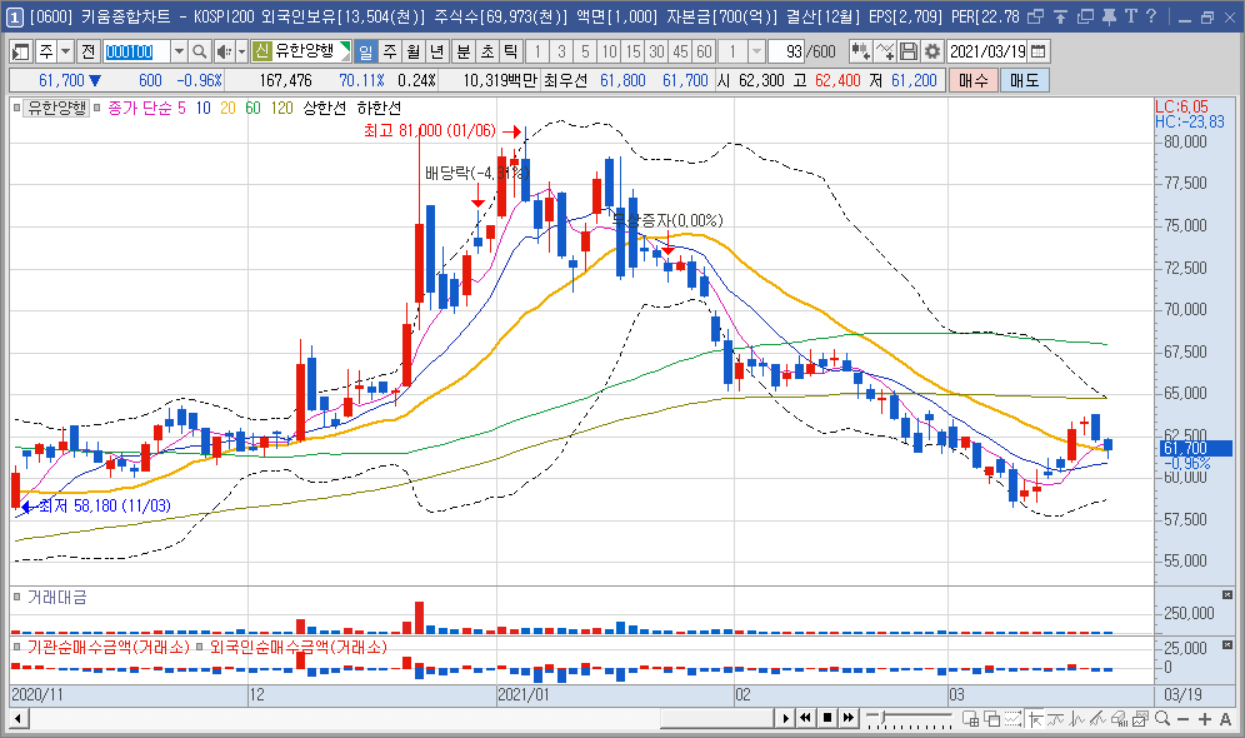Screen dimensions: 1245x738
Task: Expand the 유한양행 stock name corner arrow
Action: (345, 51)
